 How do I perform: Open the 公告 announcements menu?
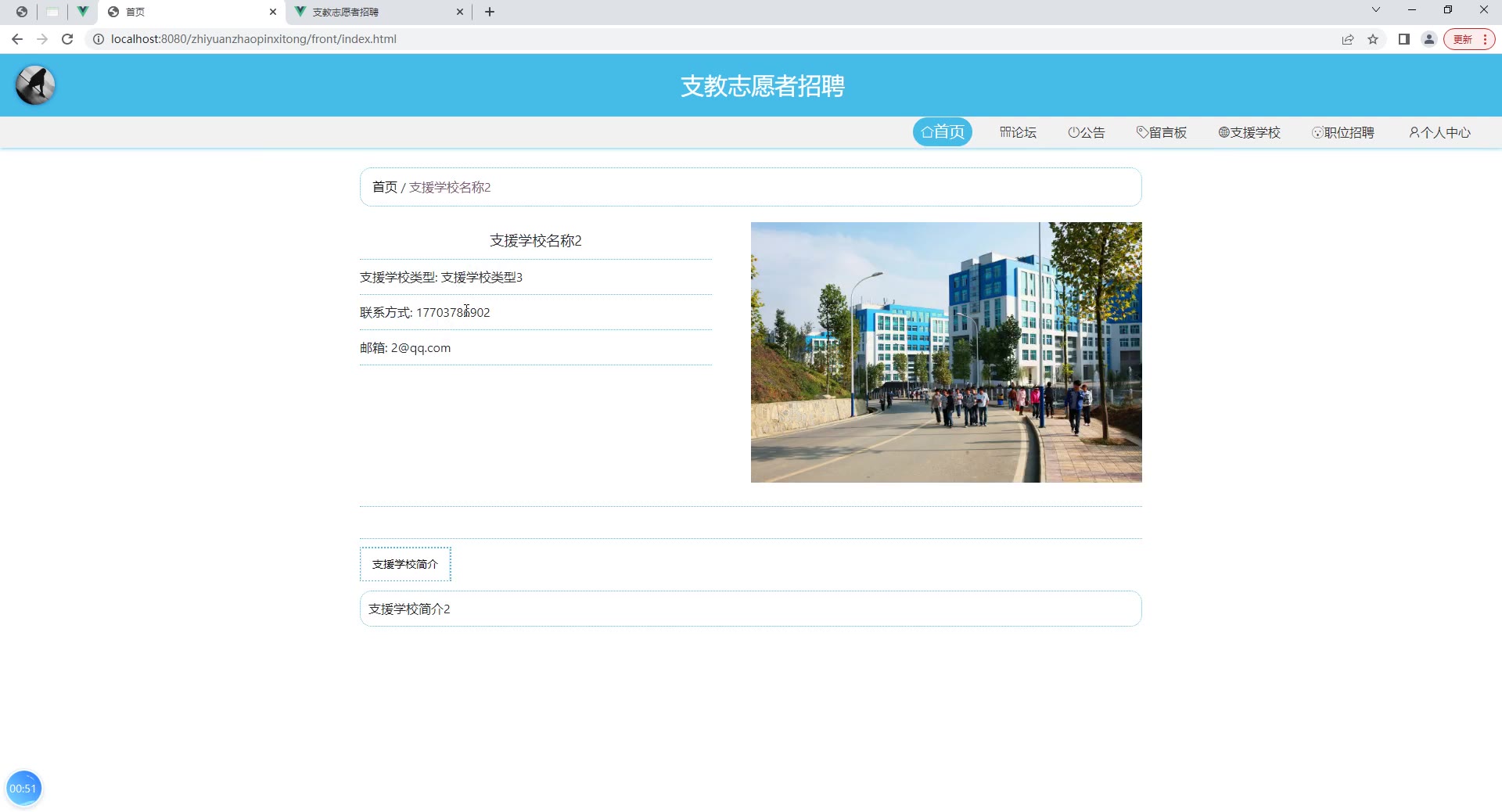1087,133
